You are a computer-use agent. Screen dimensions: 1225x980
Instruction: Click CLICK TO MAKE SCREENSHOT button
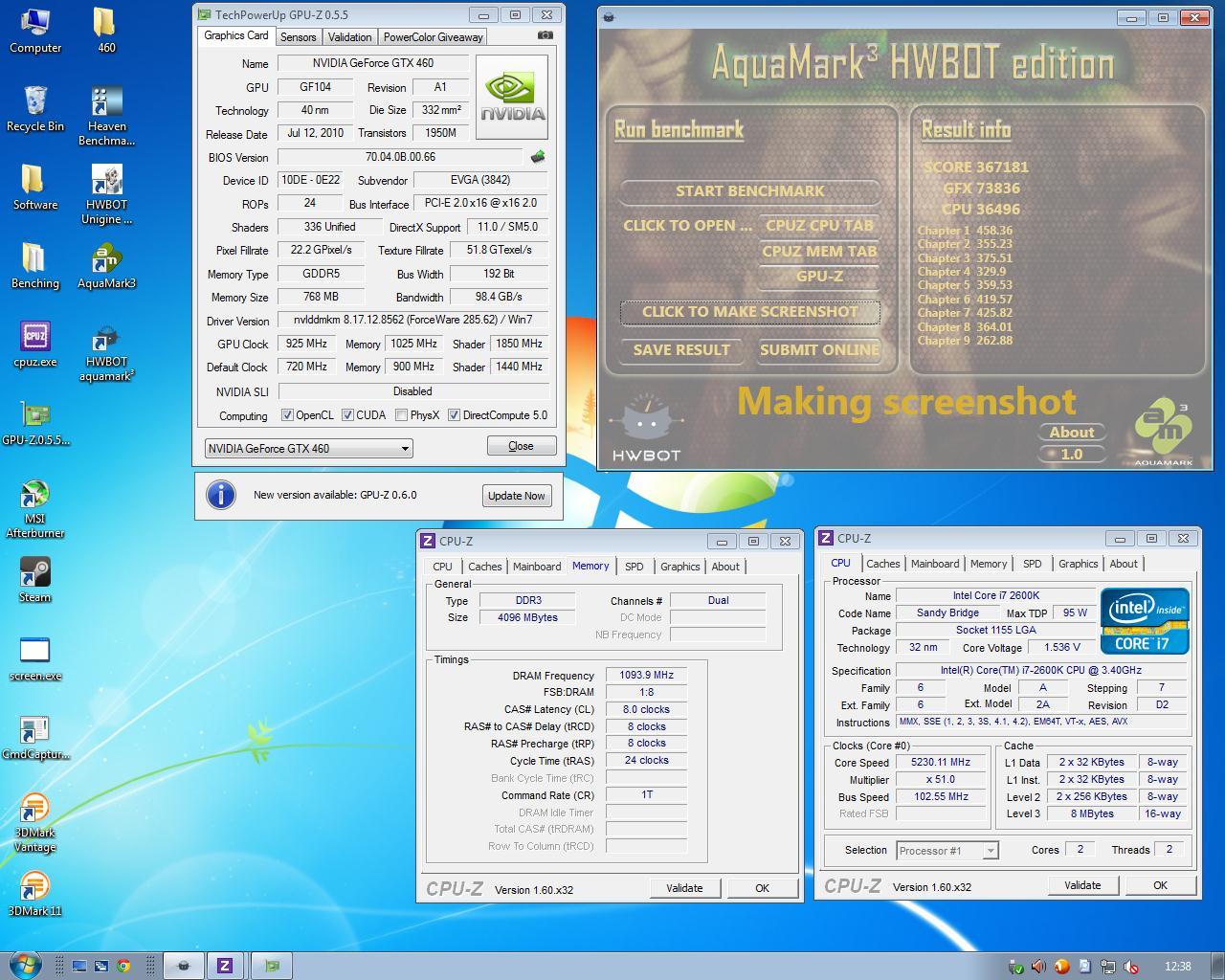(x=749, y=312)
